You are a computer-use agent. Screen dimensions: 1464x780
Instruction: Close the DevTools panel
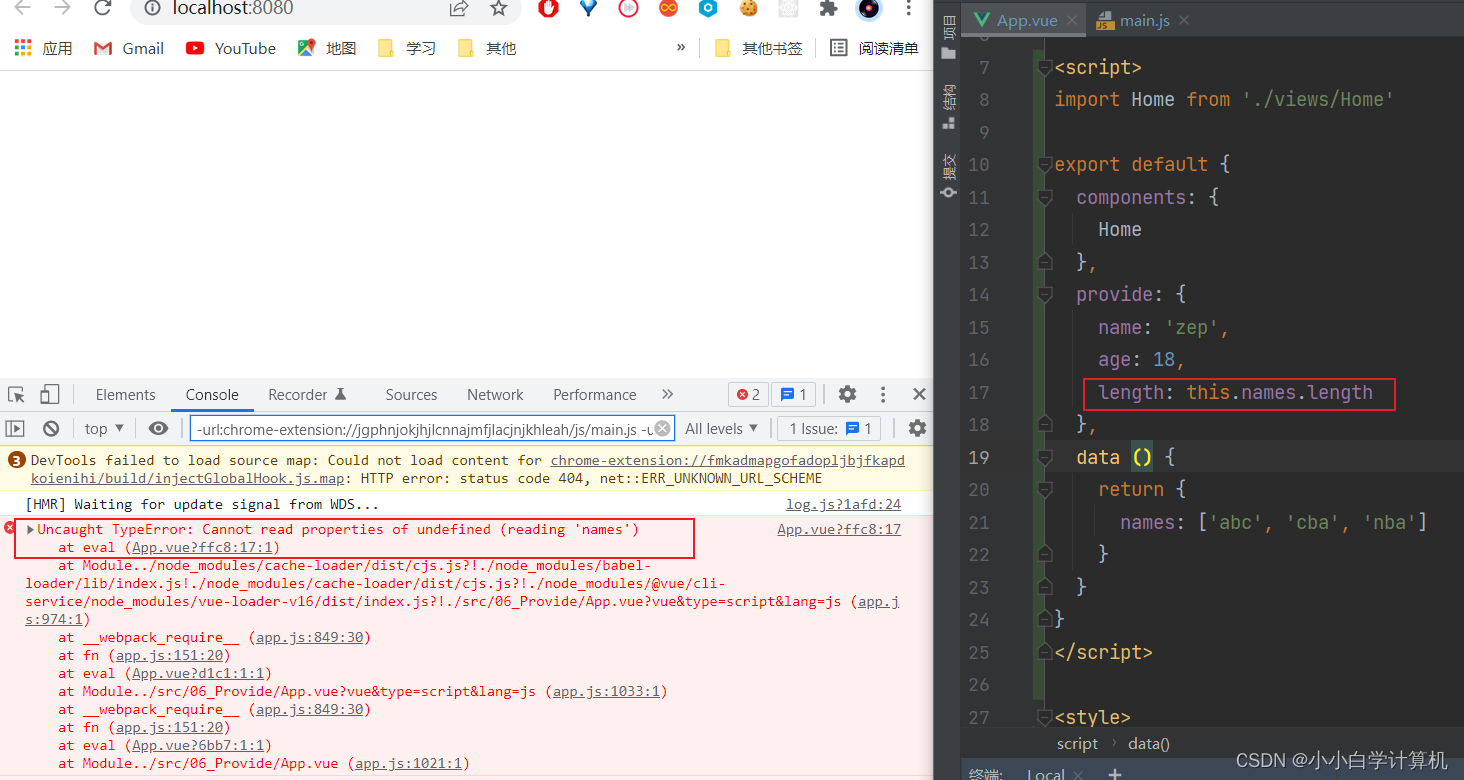pos(919,395)
